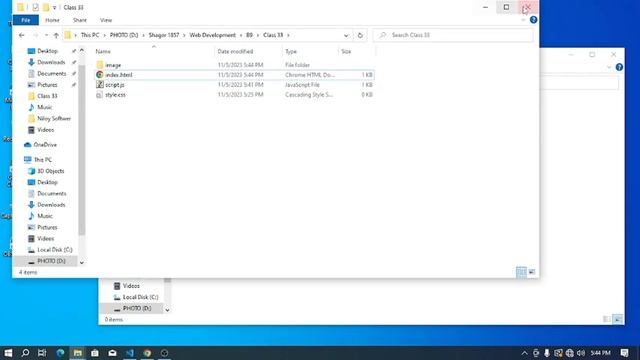The height and width of the screenshot is (360, 640).
Task: Open Niloy Softwer folder in sidebar
Action: tap(54, 118)
